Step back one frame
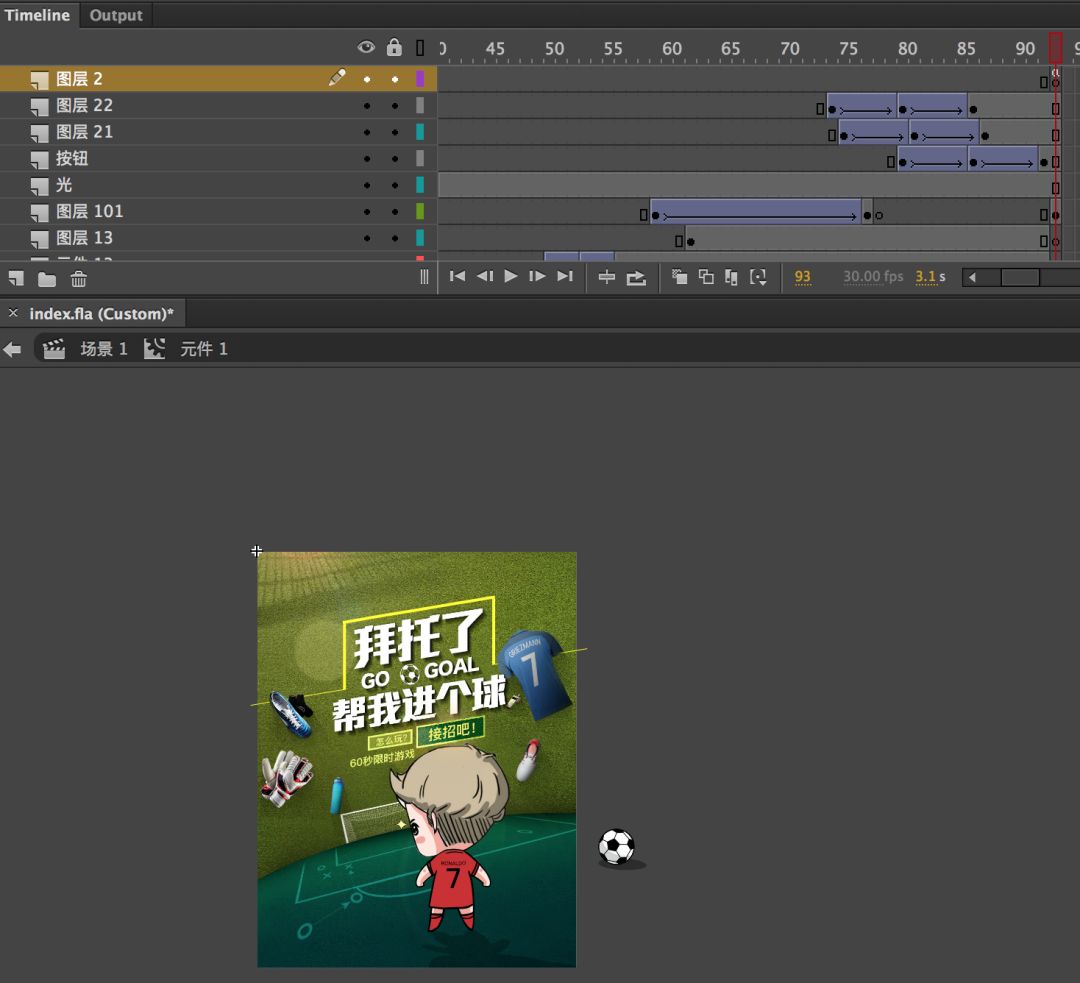This screenshot has width=1080, height=983. (485, 276)
